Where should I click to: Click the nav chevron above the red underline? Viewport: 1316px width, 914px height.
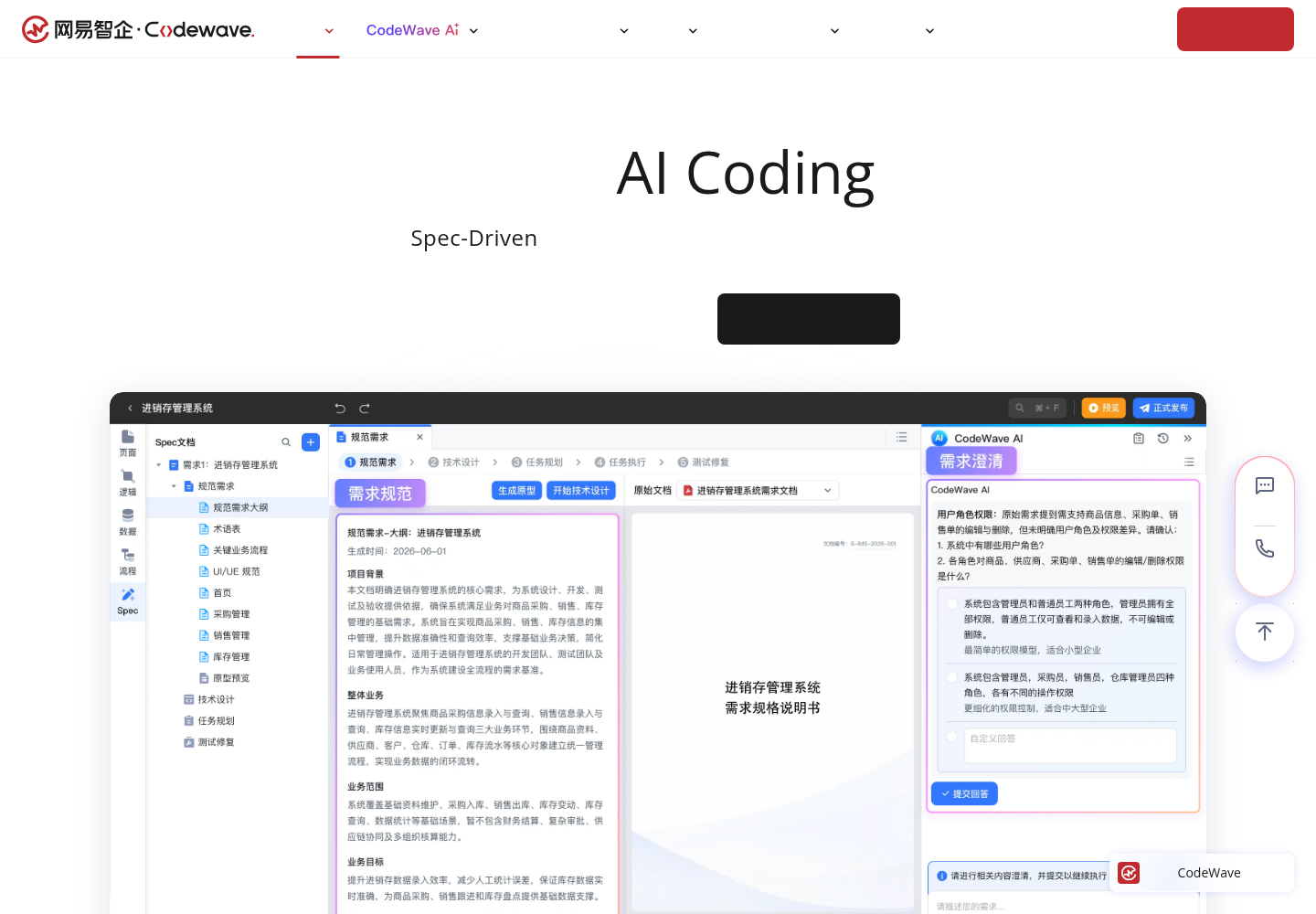click(330, 31)
